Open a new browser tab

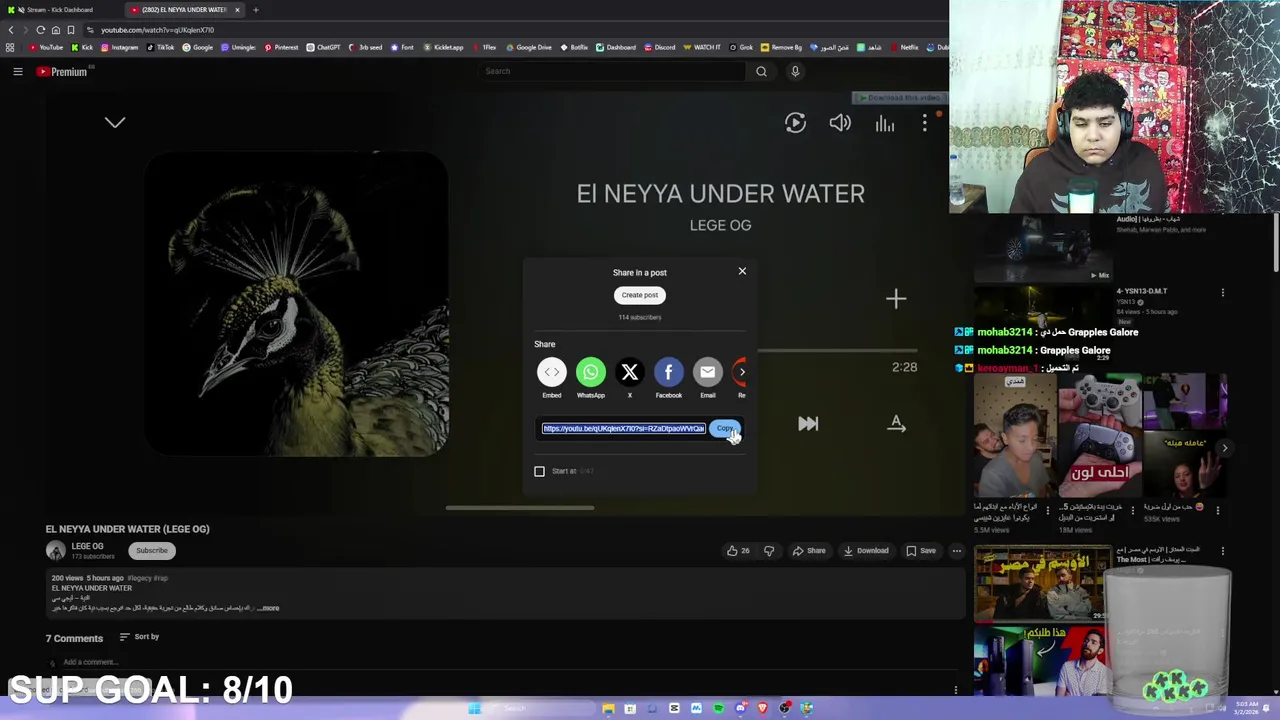coord(255,10)
